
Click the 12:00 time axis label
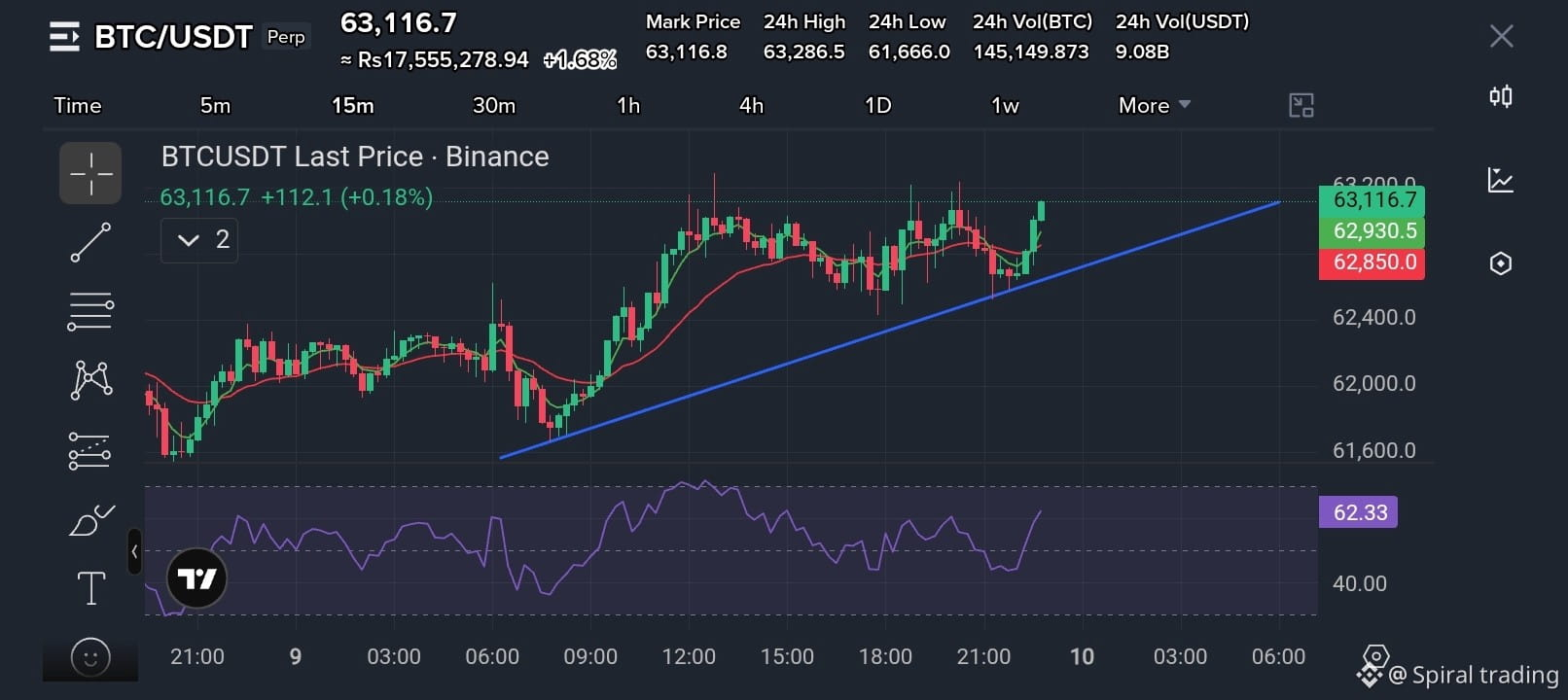(x=689, y=656)
